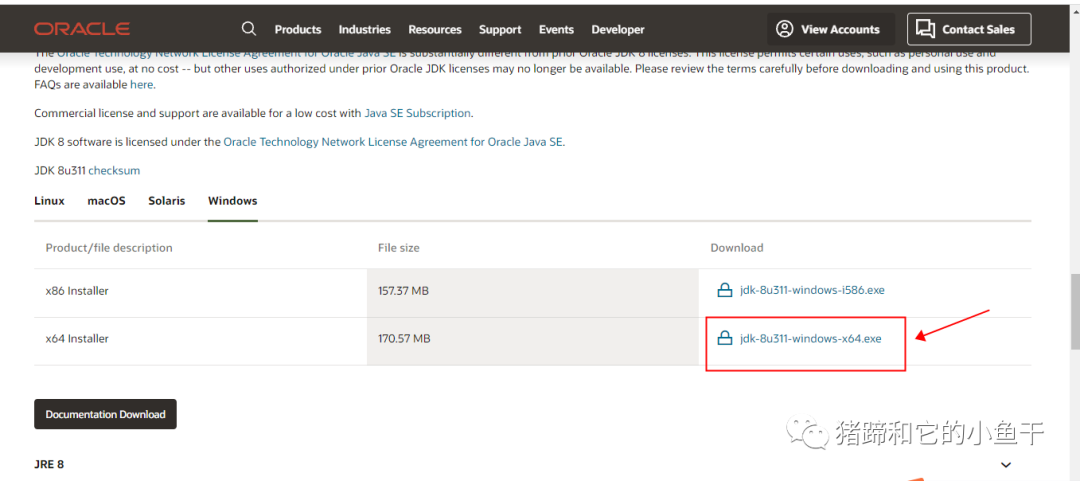This screenshot has width=1080, height=481.
Task: Open the Products menu
Action: (x=298, y=30)
